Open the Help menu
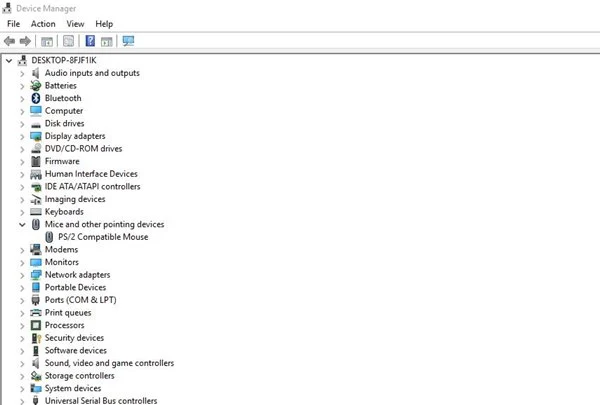The image size is (600, 405). (104, 24)
